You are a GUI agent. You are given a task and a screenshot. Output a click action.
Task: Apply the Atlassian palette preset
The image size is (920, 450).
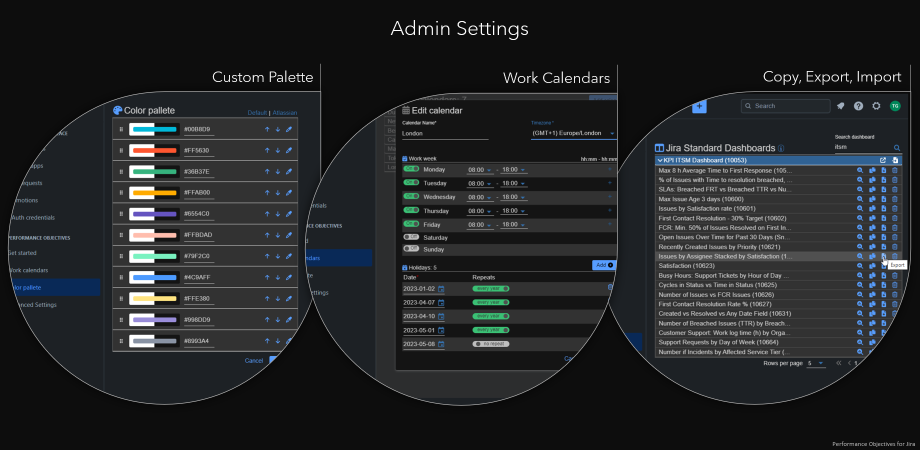pyautogui.click(x=284, y=113)
